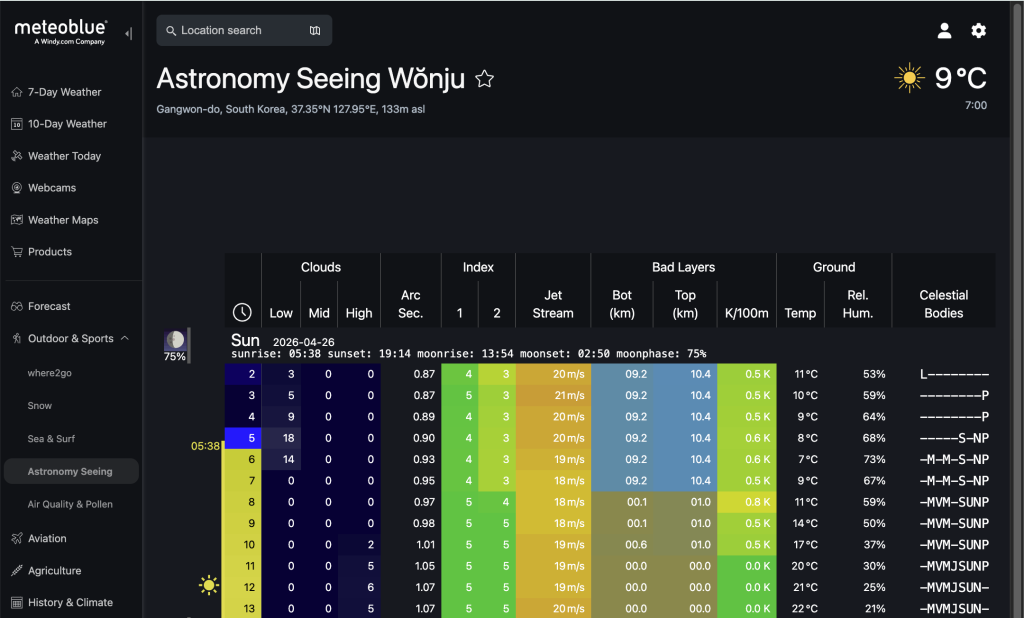Click the map icon in search bar
Screen dimensions: 1024x618
[x=315, y=31]
